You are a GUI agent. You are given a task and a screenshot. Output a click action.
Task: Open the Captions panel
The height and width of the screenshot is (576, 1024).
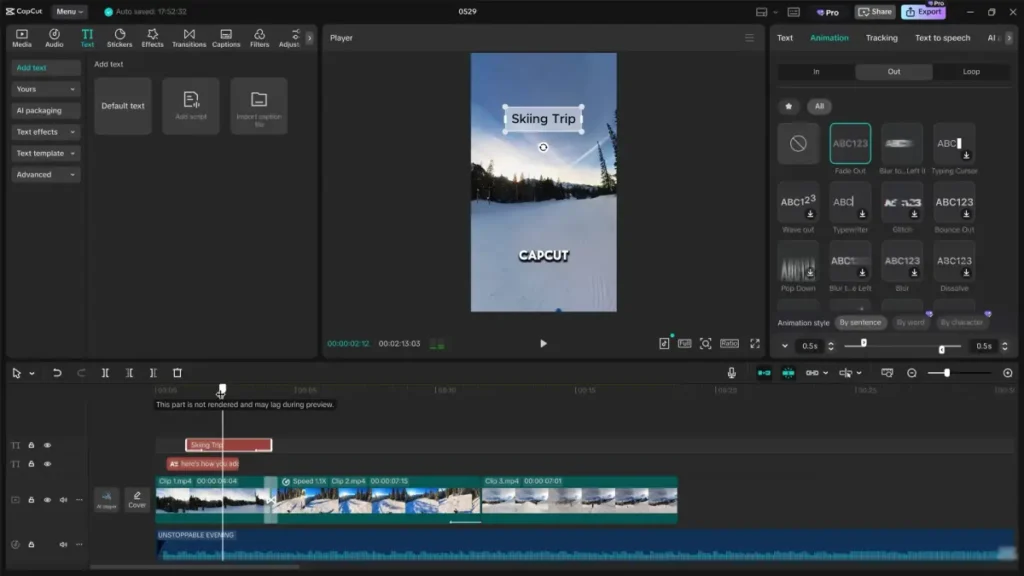(x=226, y=38)
